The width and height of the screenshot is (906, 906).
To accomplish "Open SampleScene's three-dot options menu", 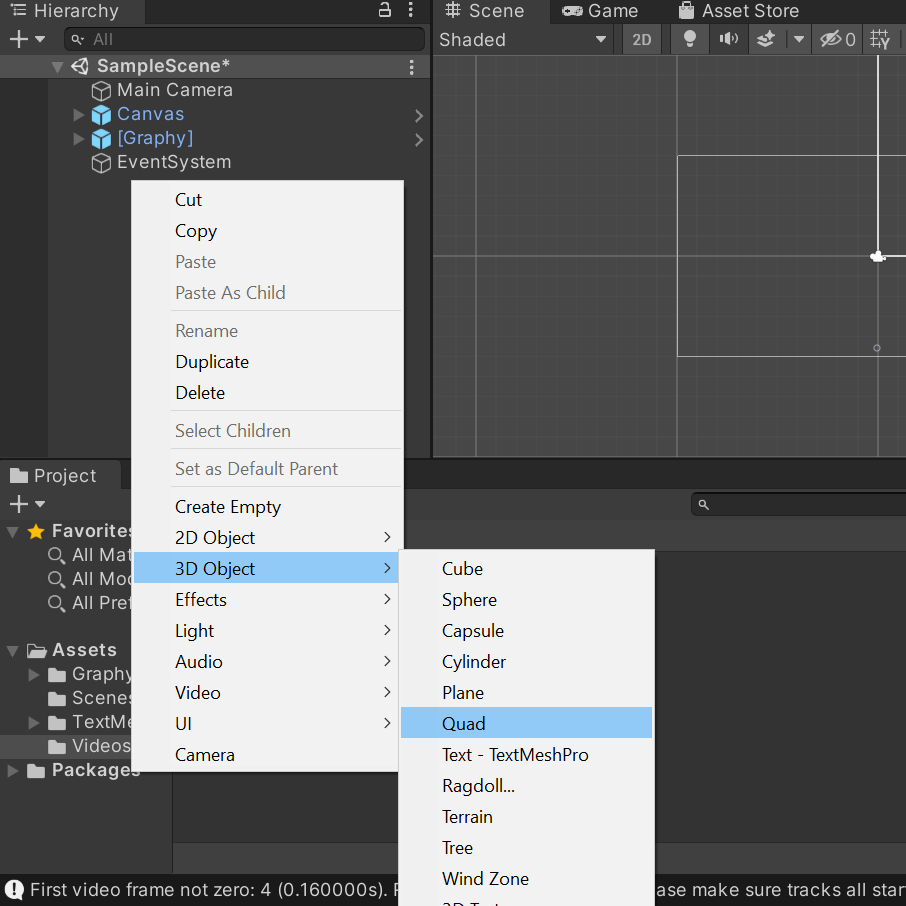I will 411,66.
